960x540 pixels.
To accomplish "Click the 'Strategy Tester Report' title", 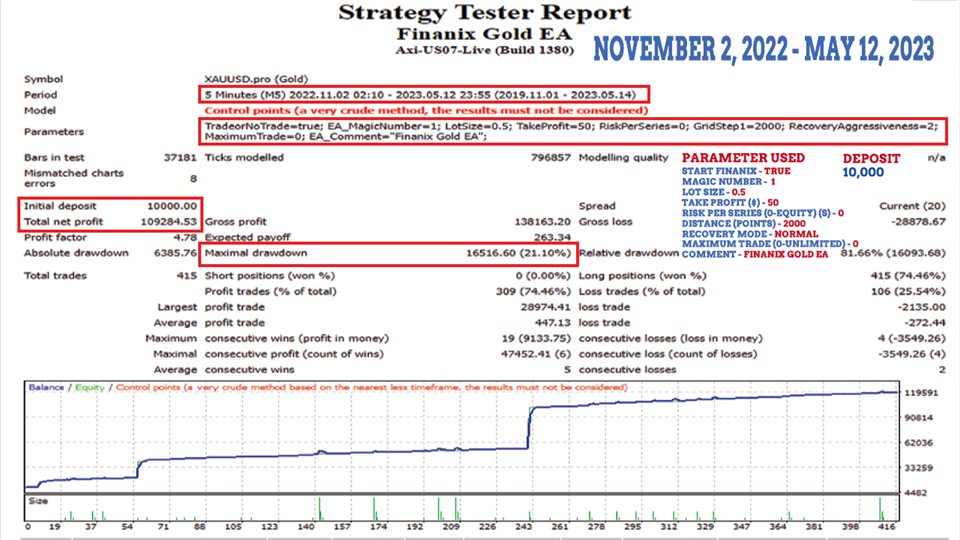I will pyautogui.click(x=484, y=12).
